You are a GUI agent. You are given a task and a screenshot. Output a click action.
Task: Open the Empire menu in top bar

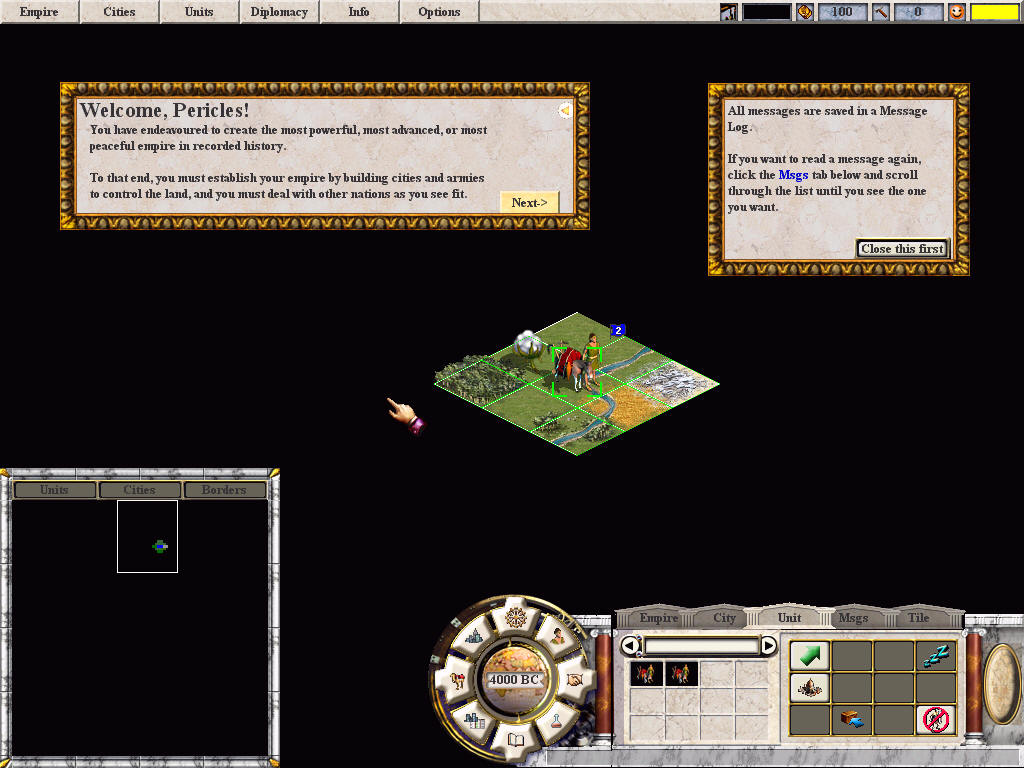click(x=39, y=12)
